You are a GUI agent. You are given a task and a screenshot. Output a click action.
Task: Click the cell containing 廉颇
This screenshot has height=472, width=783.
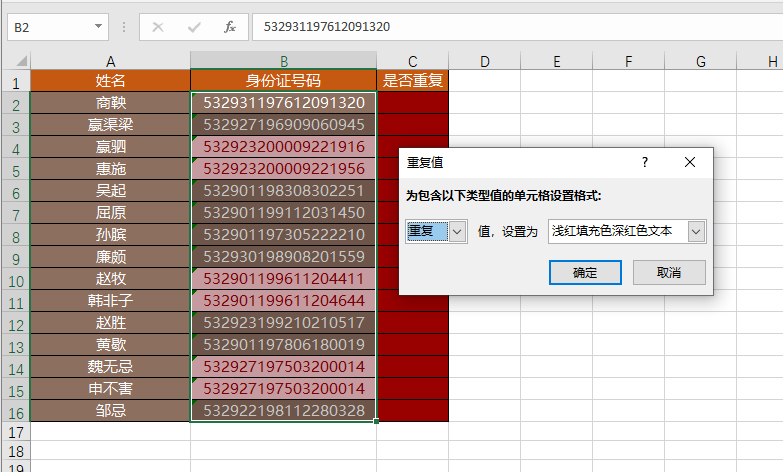[x=110, y=256]
